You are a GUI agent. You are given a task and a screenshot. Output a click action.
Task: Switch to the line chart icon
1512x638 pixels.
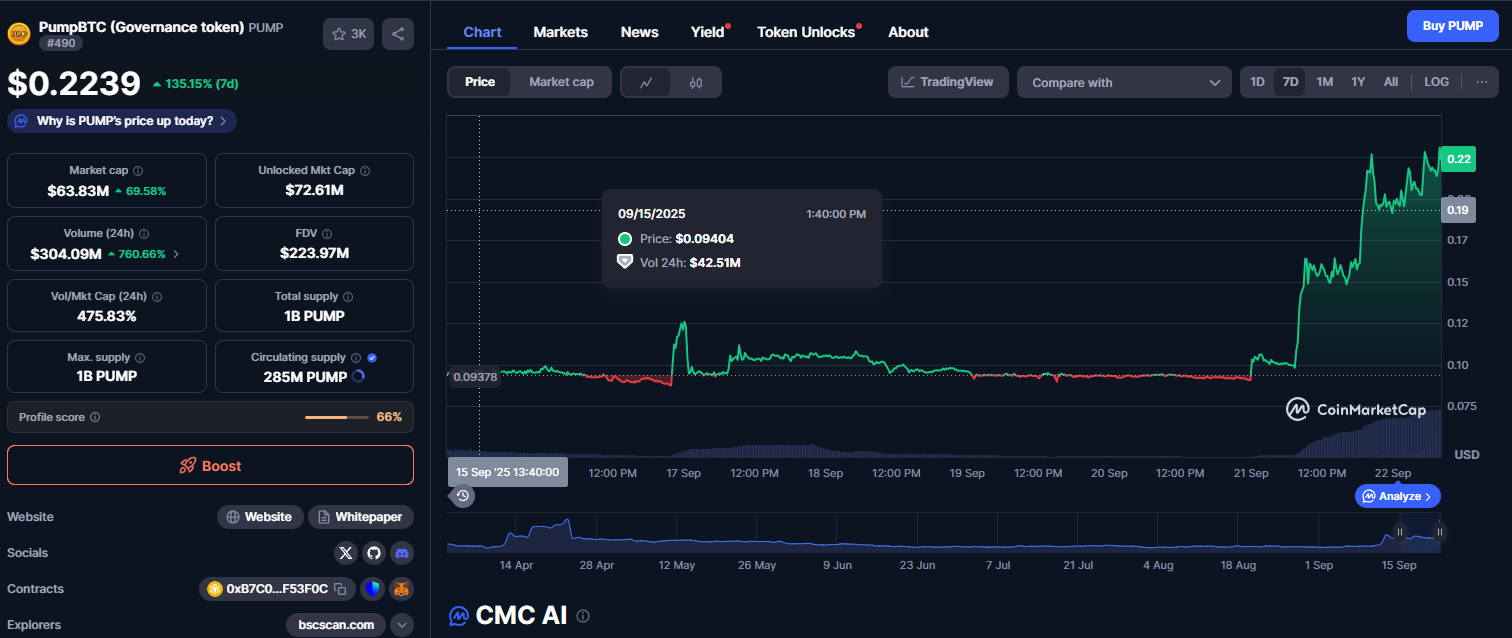pos(647,82)
